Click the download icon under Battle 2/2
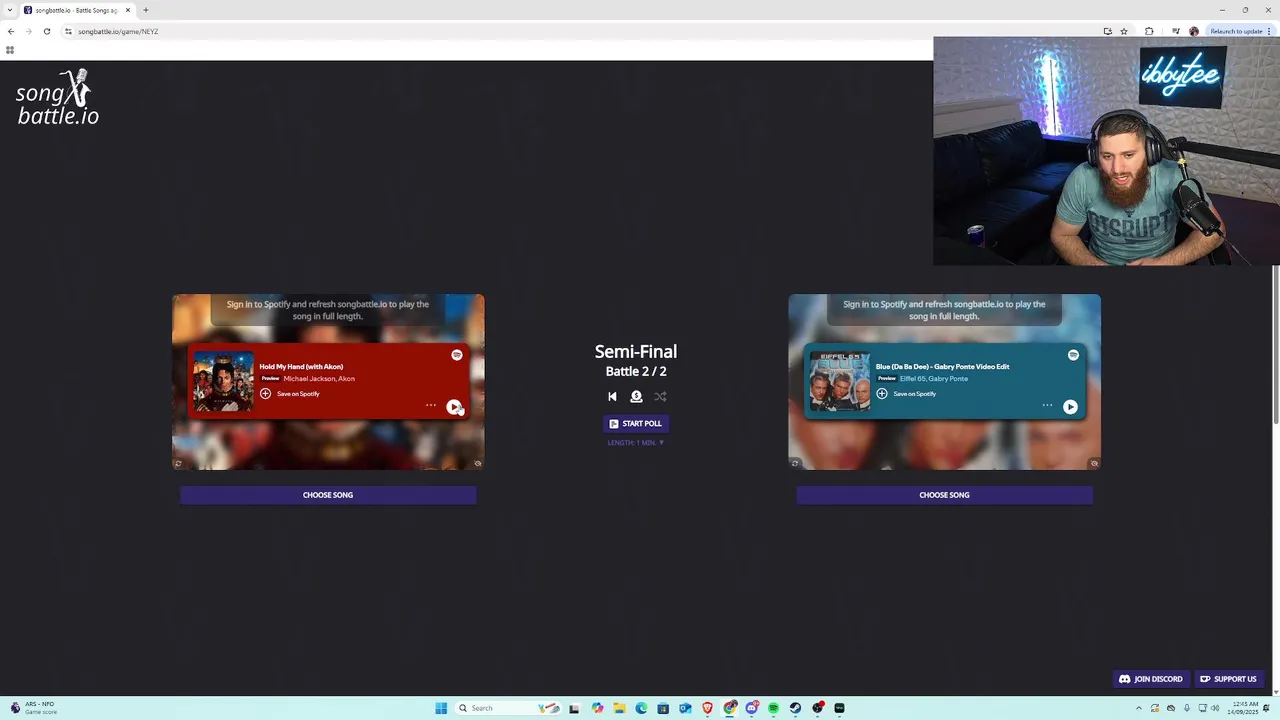This screenshot has width=1280, height=720. point(636,397)
